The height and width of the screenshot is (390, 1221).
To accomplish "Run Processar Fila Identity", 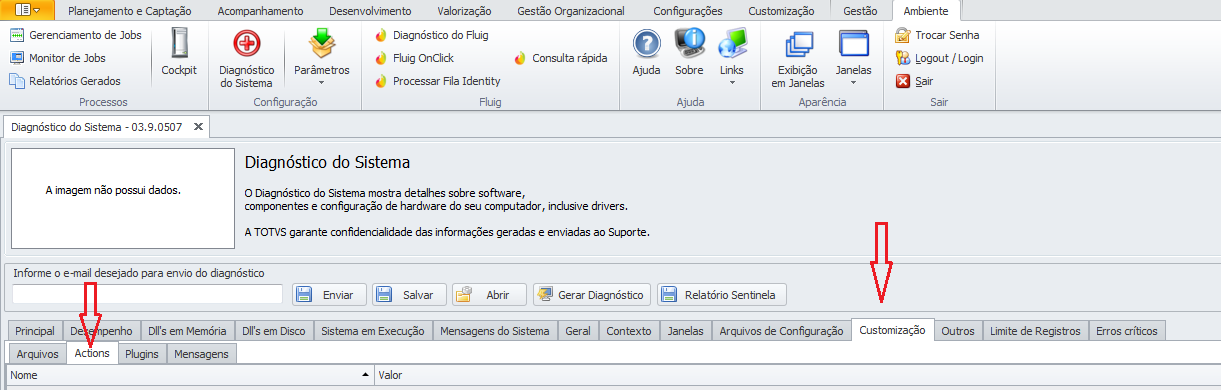I will [437, 81].
